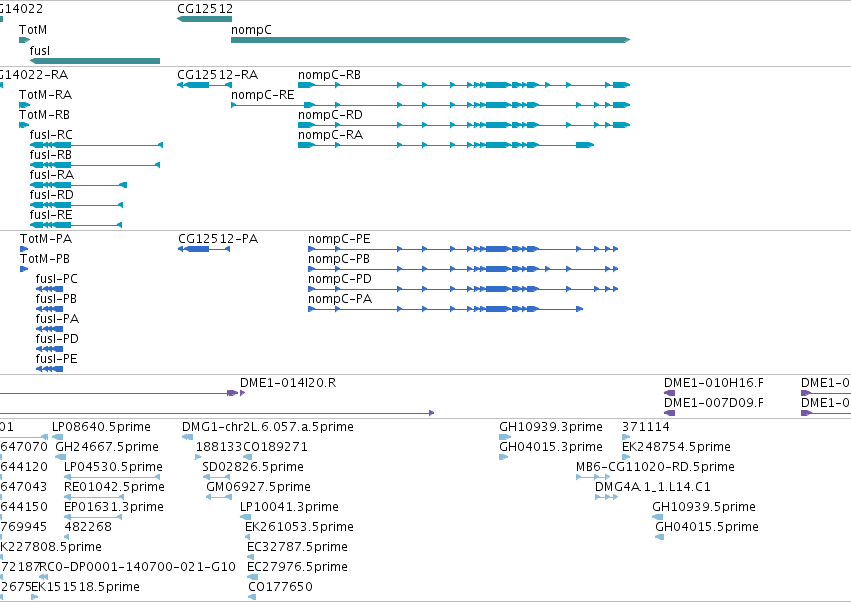Select protein nompC-PE
This screenshot has height=602, width=851.
463,249
